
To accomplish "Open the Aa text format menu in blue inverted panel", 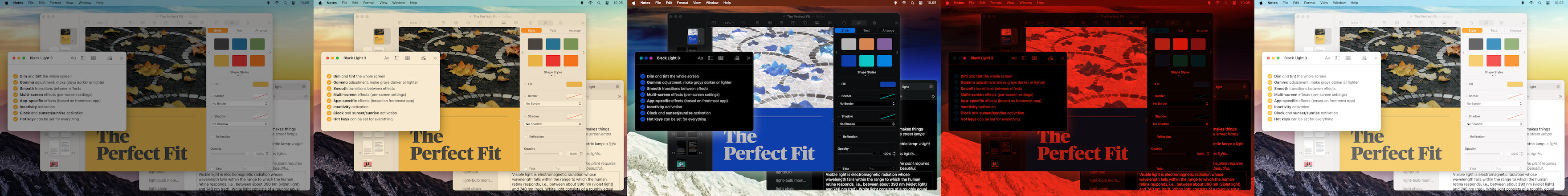I will [x=700, y=58].
